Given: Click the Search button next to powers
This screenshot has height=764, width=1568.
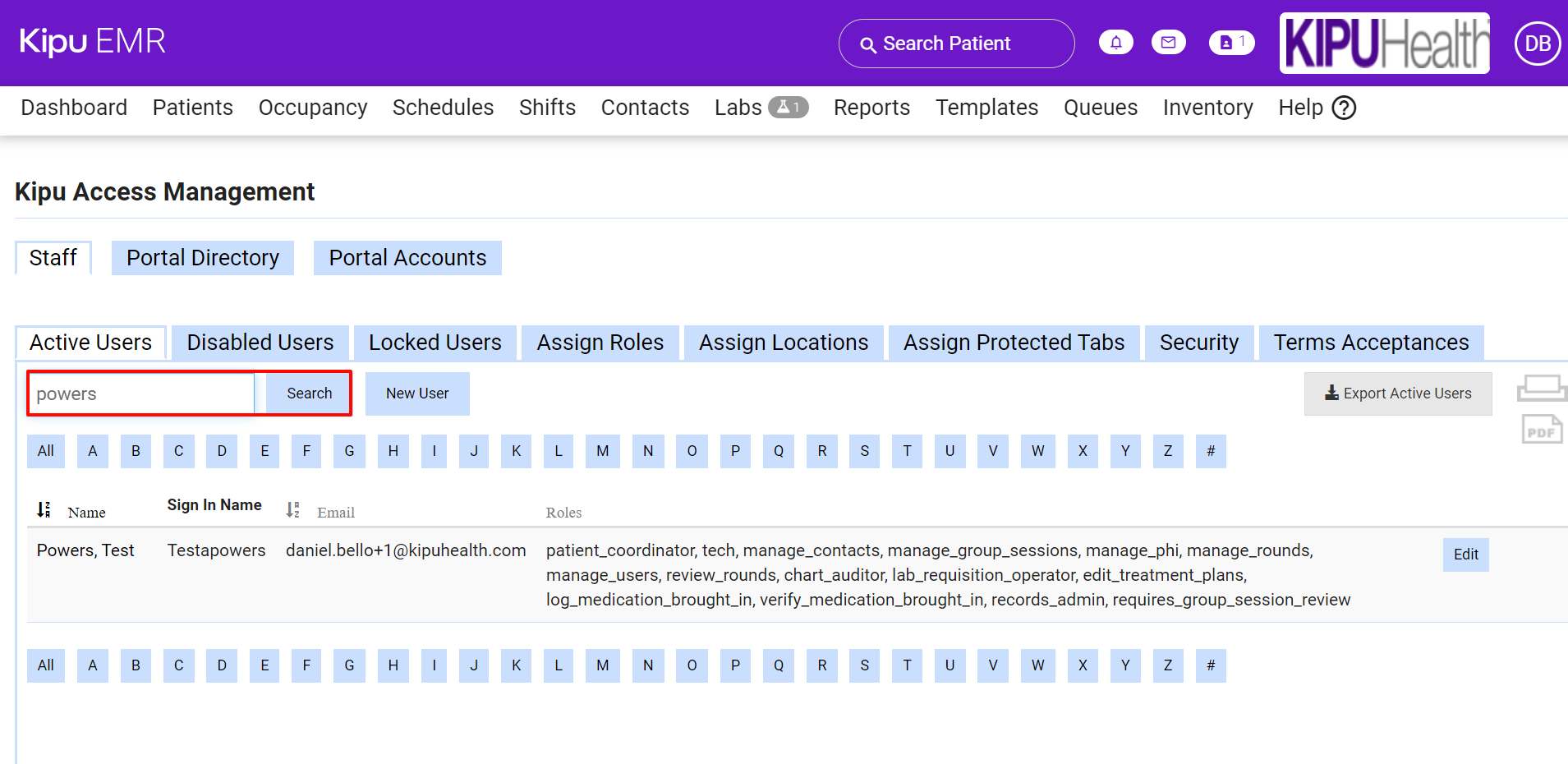Looking at the screenshot, I should click(309, 394).
